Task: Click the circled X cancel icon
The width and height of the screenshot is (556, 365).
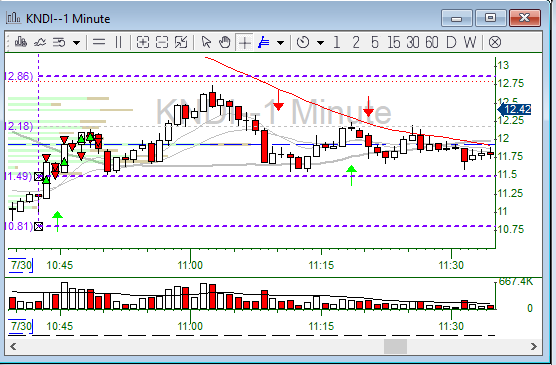Action: tap(495, 43)
